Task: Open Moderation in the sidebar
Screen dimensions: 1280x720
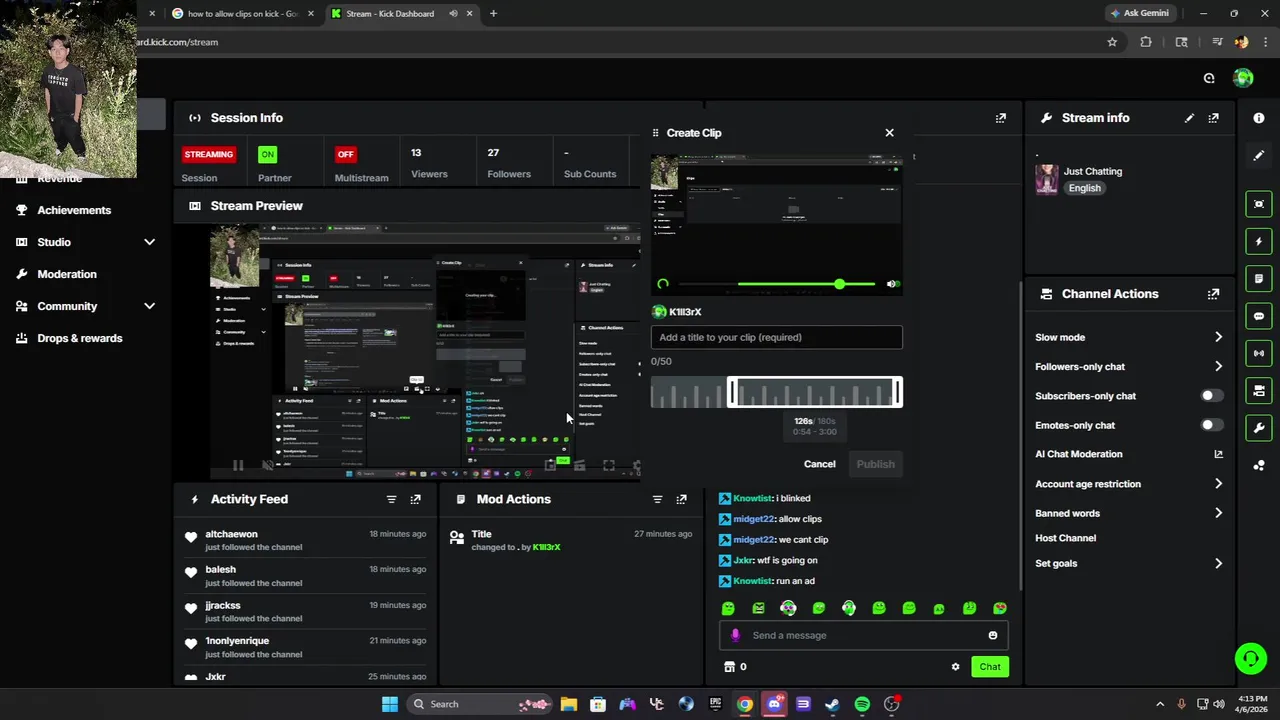Action: (67, 274)
